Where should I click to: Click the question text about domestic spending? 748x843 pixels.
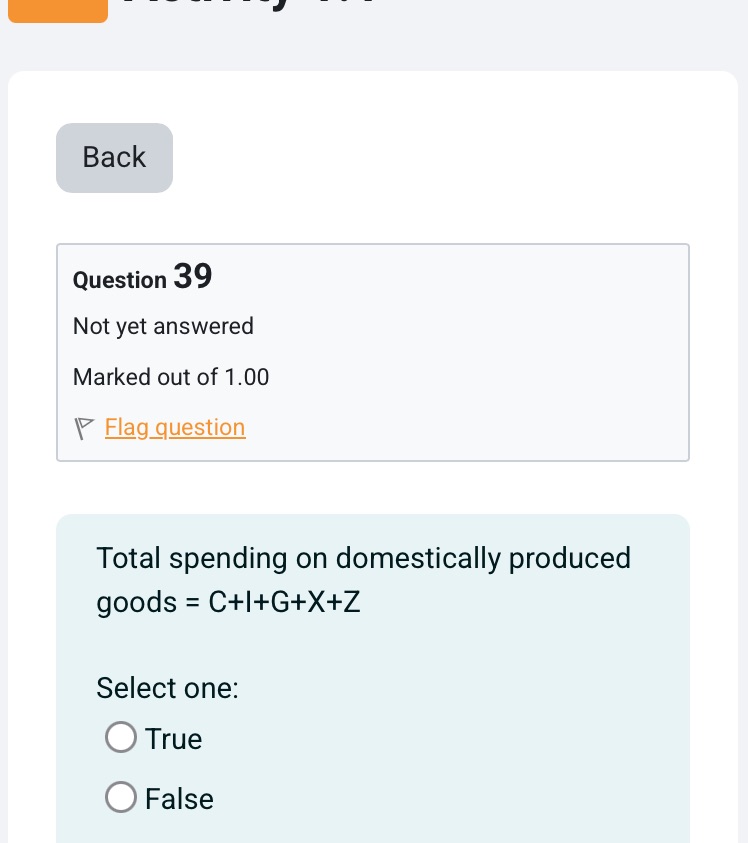363,580
